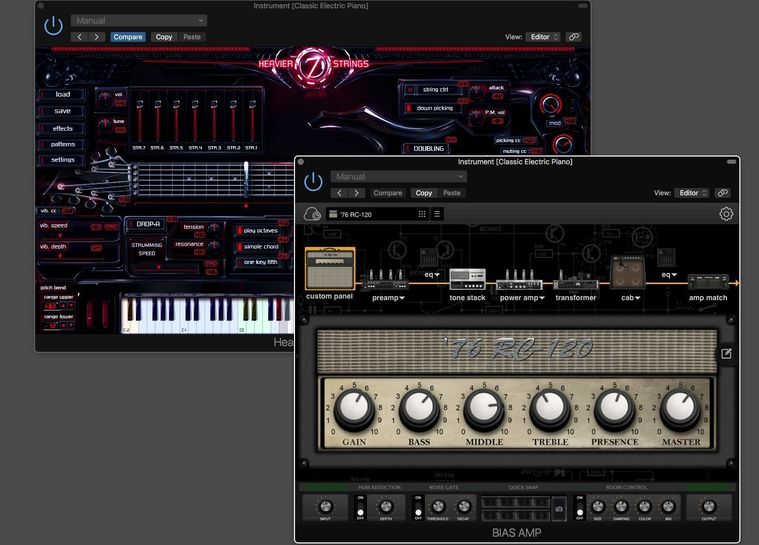
Task: Open View Editor dropdown in Heavier7Strings window
Action: pos(543,37)
